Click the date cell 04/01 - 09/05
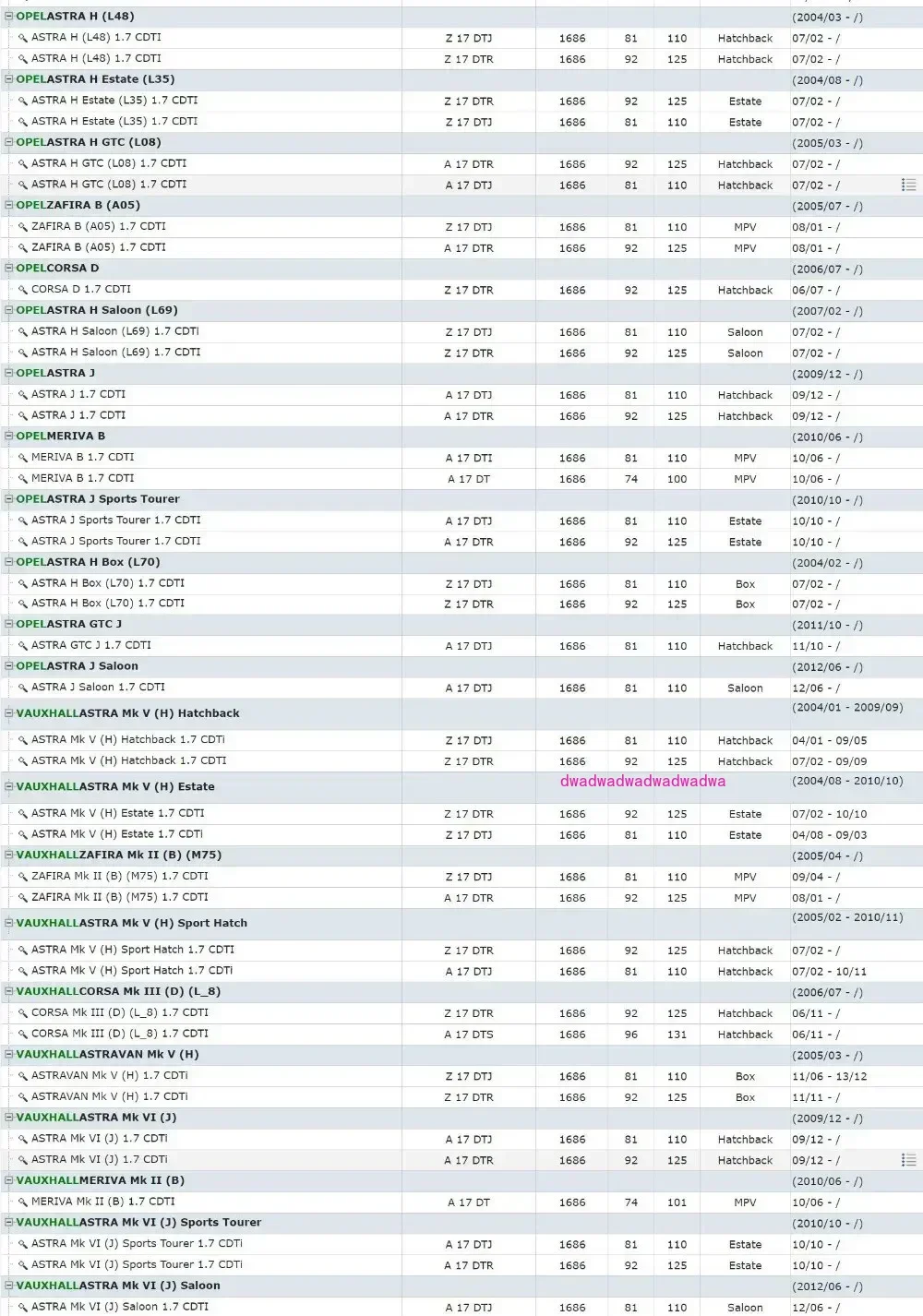 [x=830, y=741]
